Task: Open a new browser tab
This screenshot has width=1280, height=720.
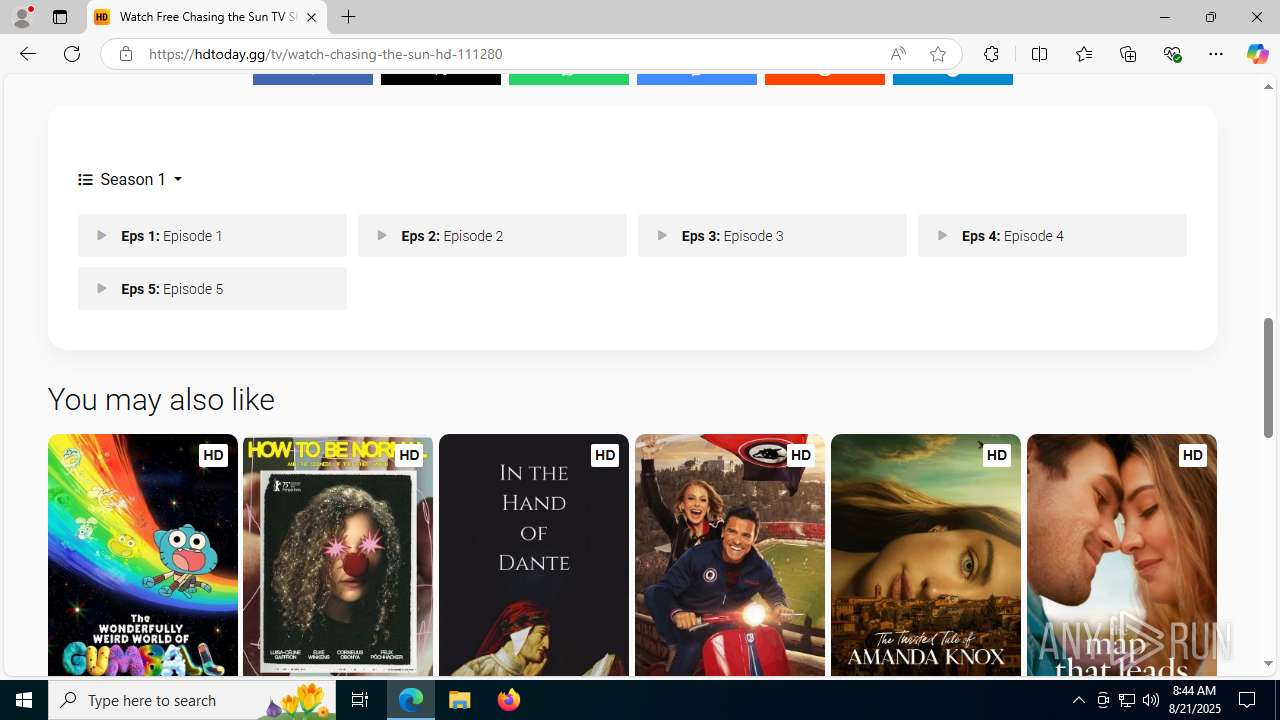Action: click(x=348, y=17)
